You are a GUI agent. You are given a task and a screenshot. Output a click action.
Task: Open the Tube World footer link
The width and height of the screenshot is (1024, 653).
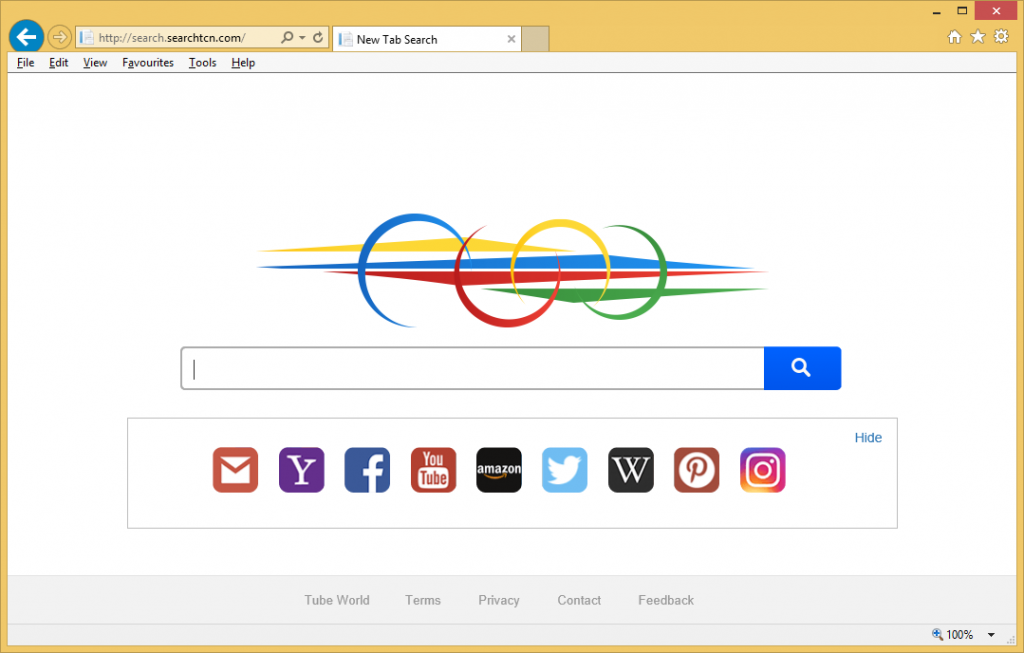[337, 600]
